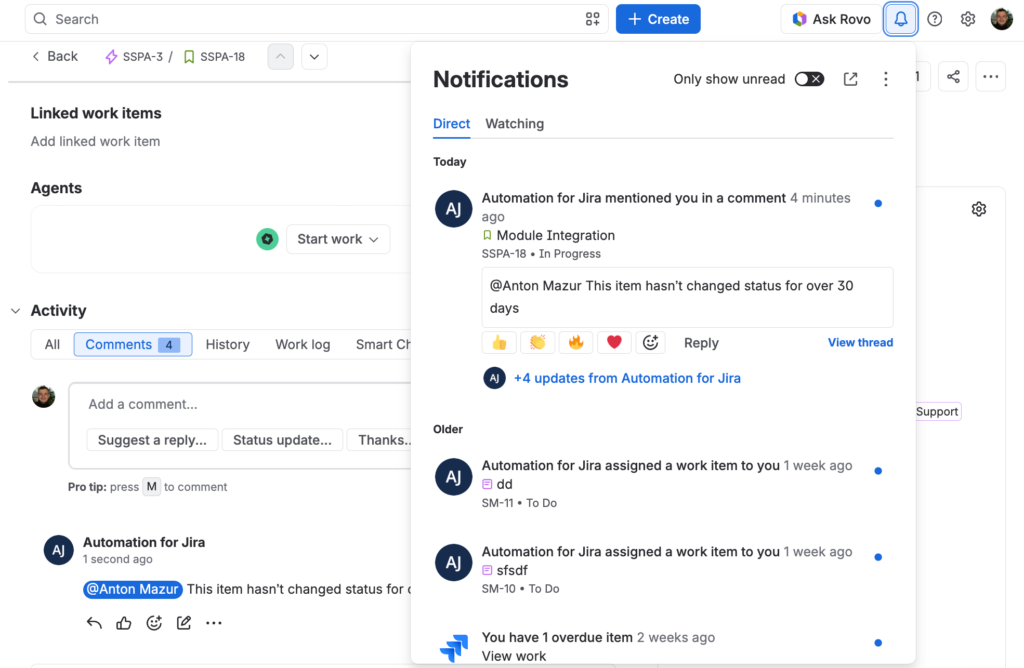Open the settings gear in top bar
Image resolution: width=1024 pixels, height=668 pixels.
[968, 19]
